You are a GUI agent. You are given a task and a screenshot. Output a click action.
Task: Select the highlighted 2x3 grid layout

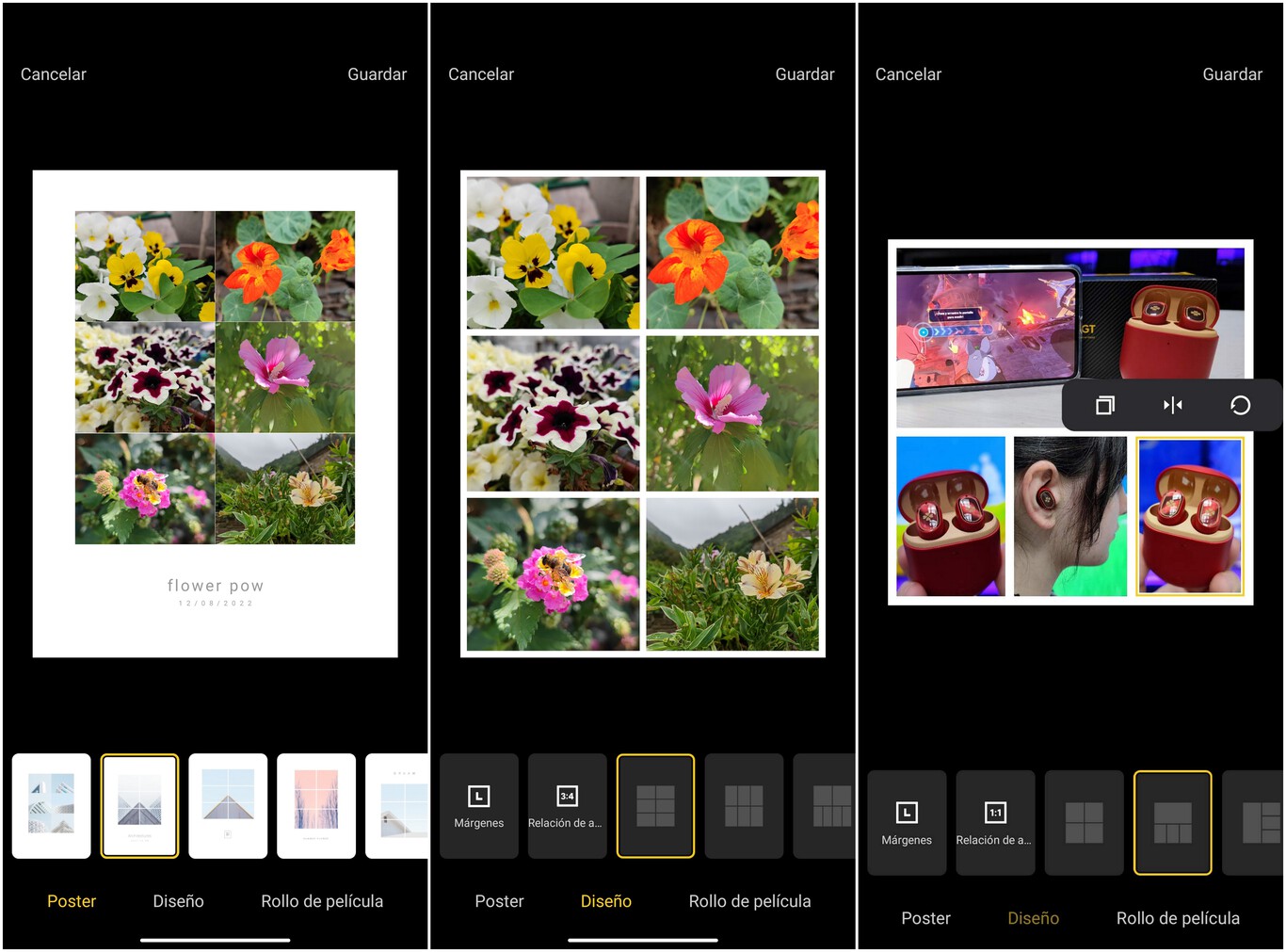pyautogui.click(x=655, y=805)
